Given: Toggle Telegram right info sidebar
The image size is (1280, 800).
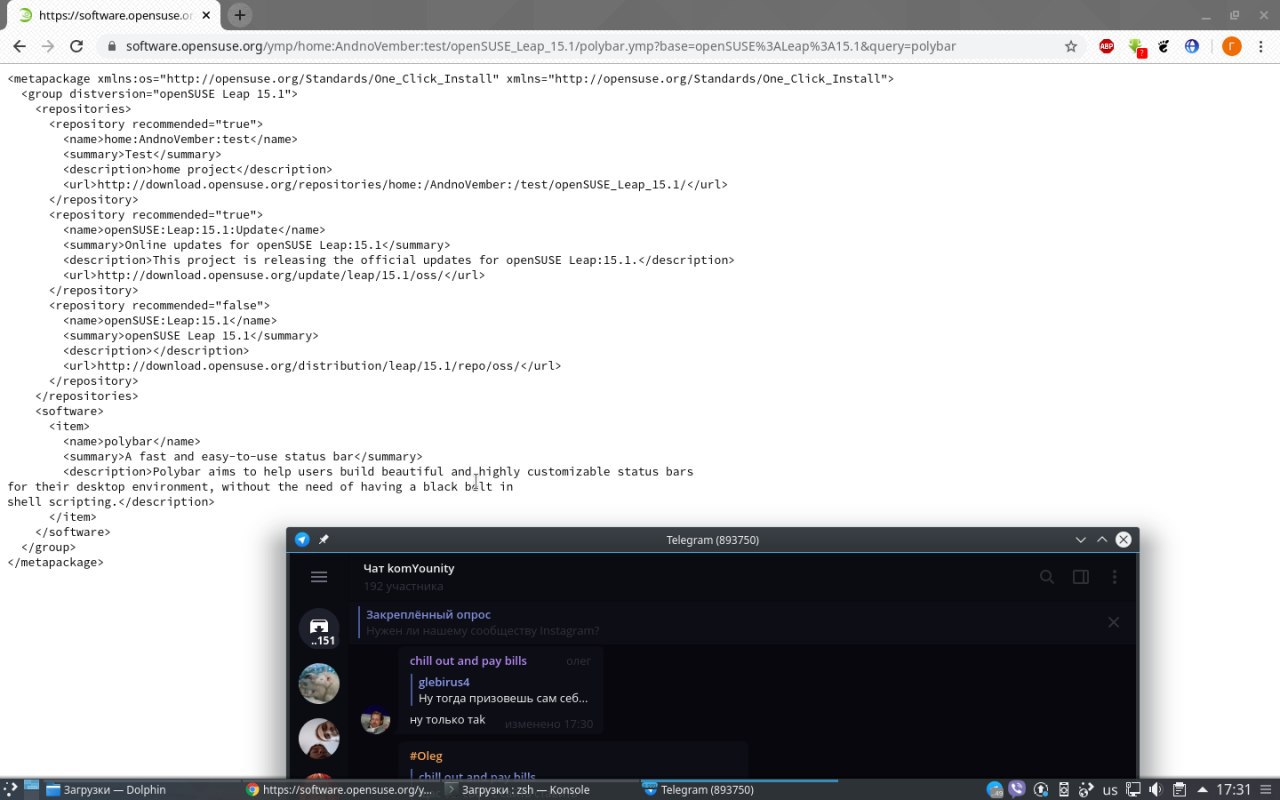Looking at the screenshot, I should pyautogui.click(x=1081, y=577).
